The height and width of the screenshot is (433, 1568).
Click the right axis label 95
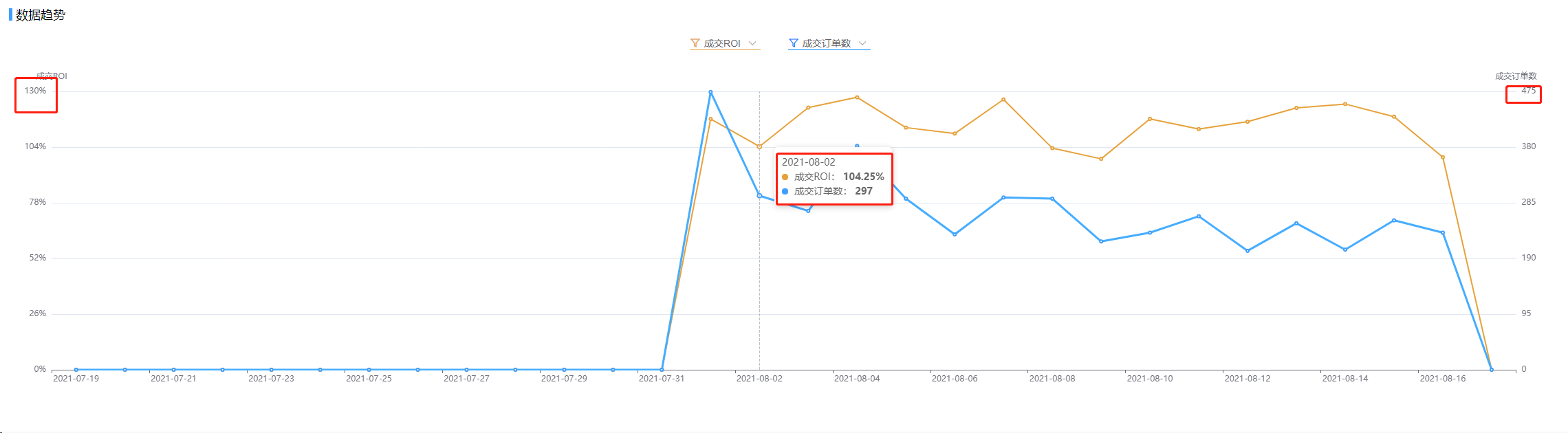point(1526,313)
